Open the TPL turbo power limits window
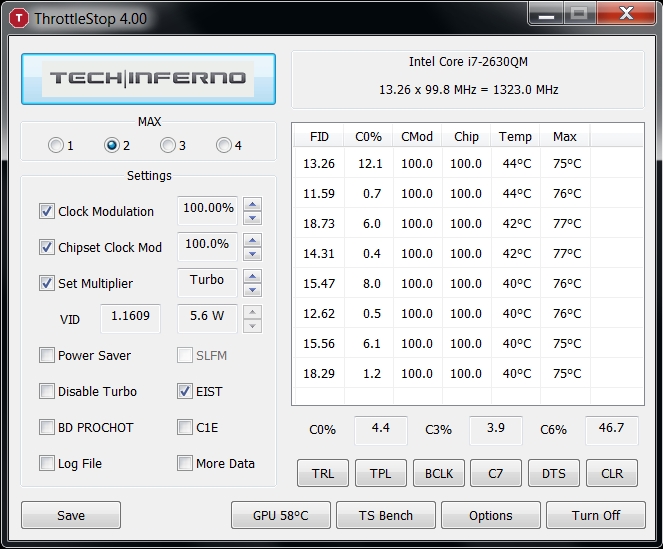Viewport: 663px width, 549px height. (381, 473)
